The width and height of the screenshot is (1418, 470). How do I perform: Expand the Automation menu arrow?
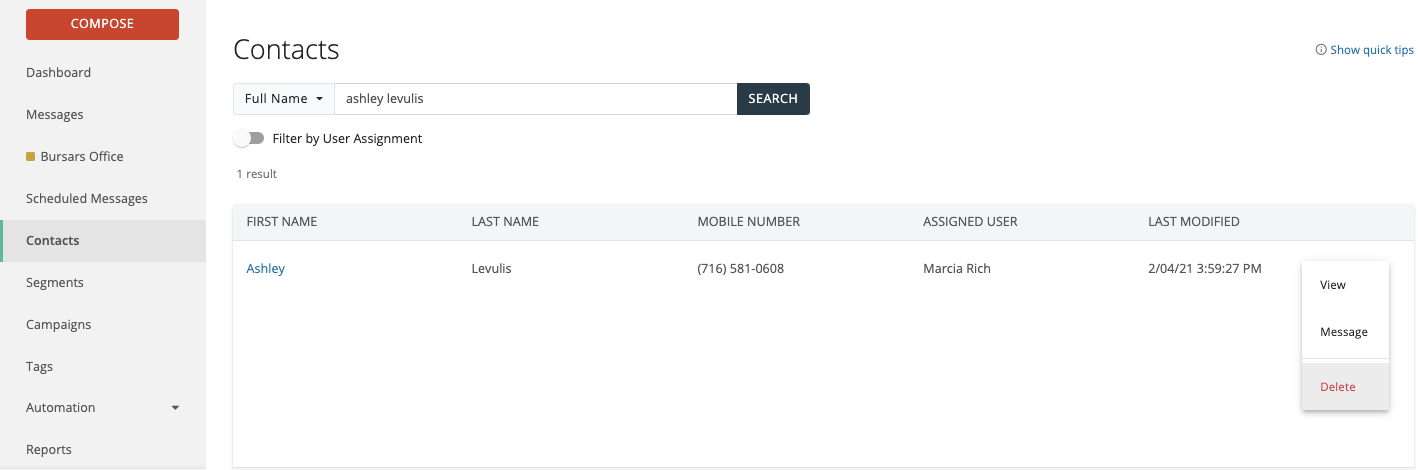pyautogui.click(x=175, y=408)
